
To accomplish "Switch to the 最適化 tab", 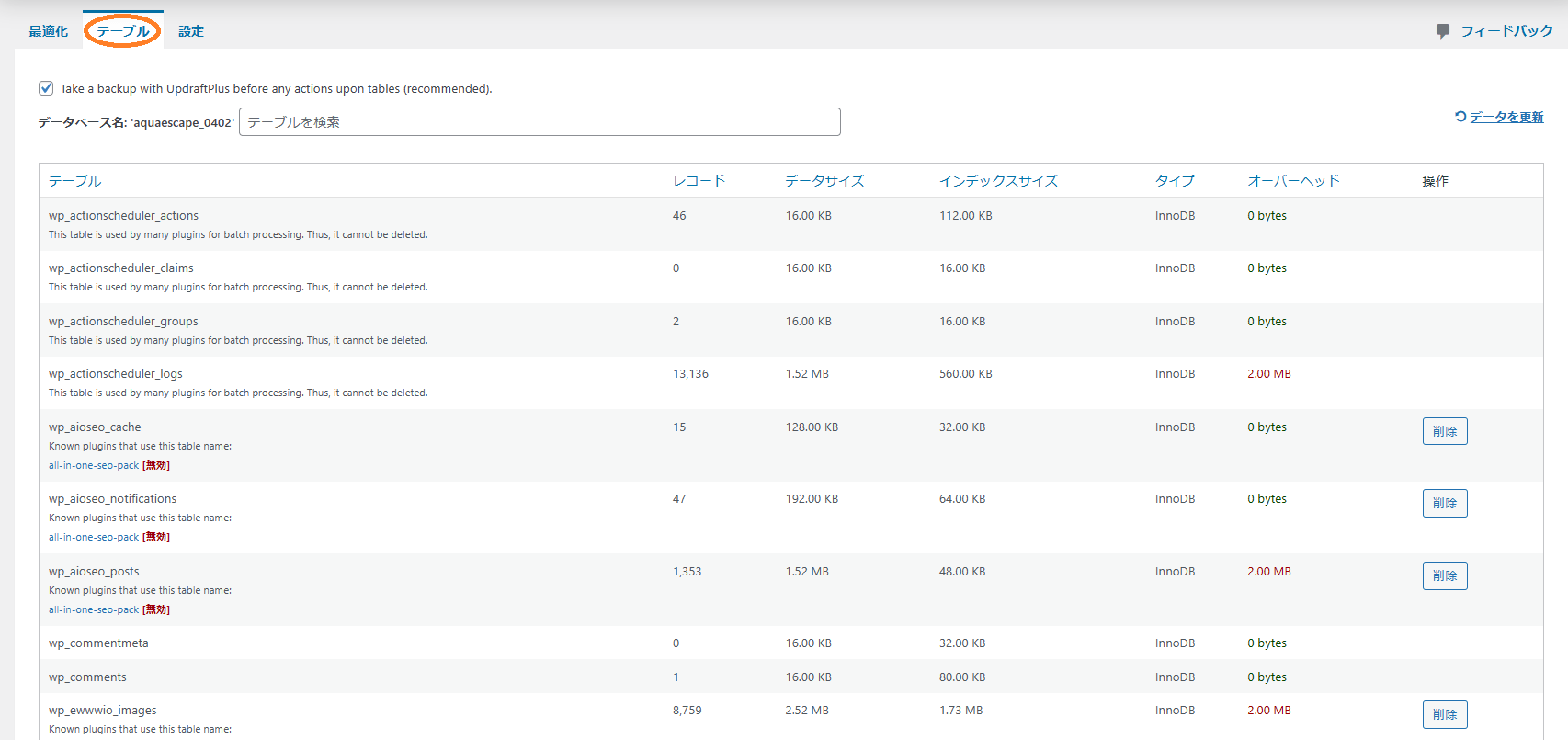I will (48, 31).
